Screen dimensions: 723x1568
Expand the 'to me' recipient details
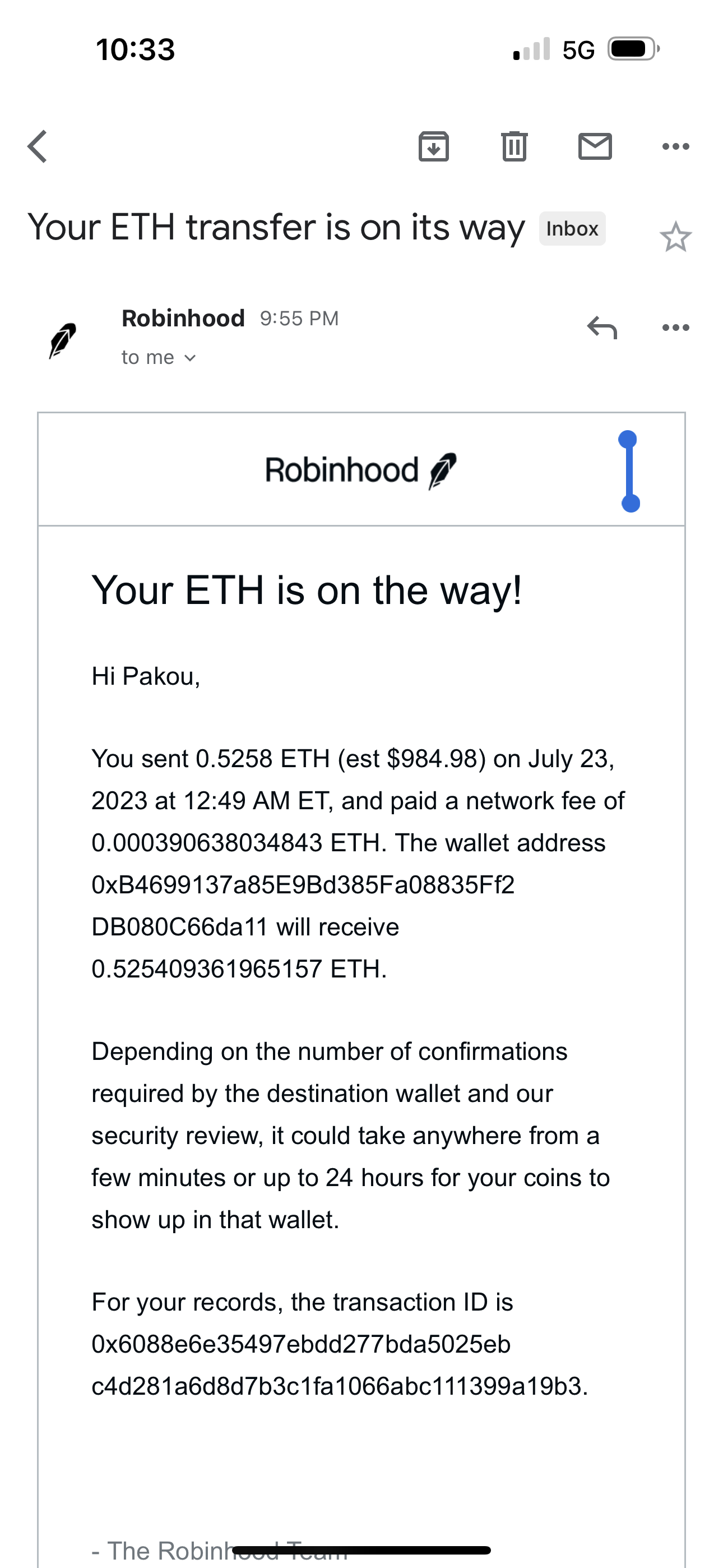(158, 357)
